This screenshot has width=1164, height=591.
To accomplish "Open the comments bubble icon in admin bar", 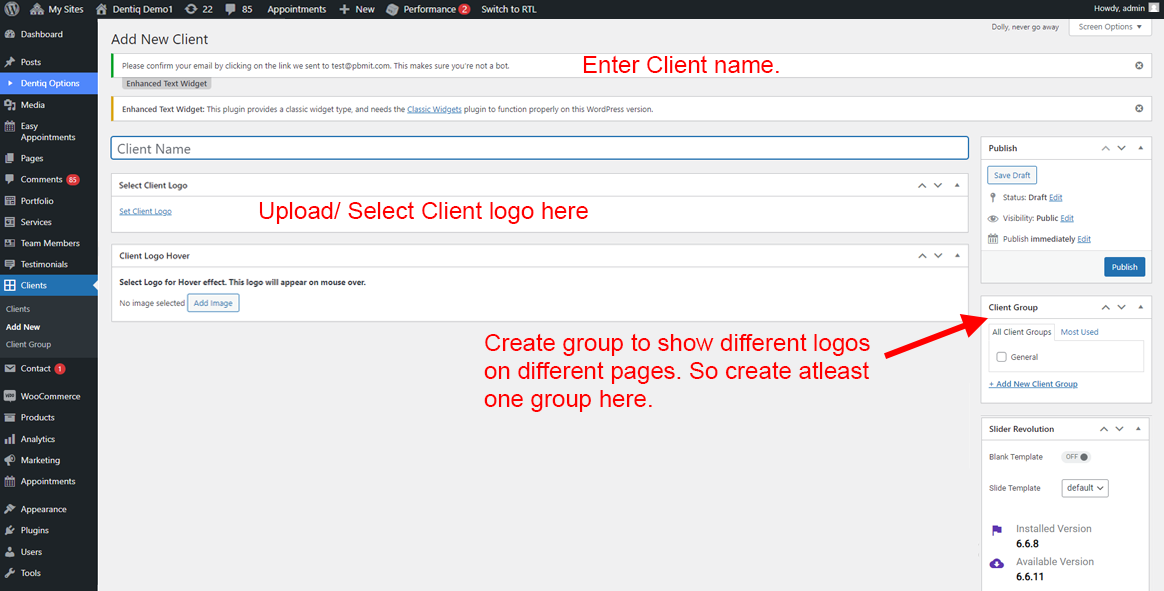I will point(232,9).
